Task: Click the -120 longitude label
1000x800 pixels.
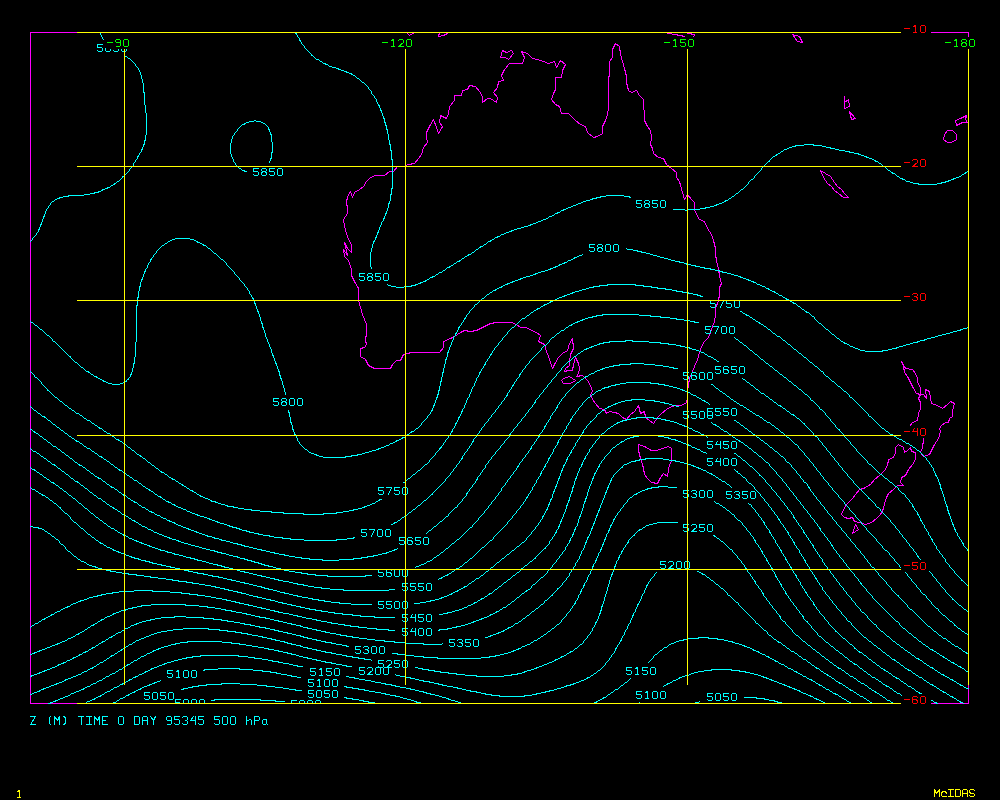Action: 397,43
